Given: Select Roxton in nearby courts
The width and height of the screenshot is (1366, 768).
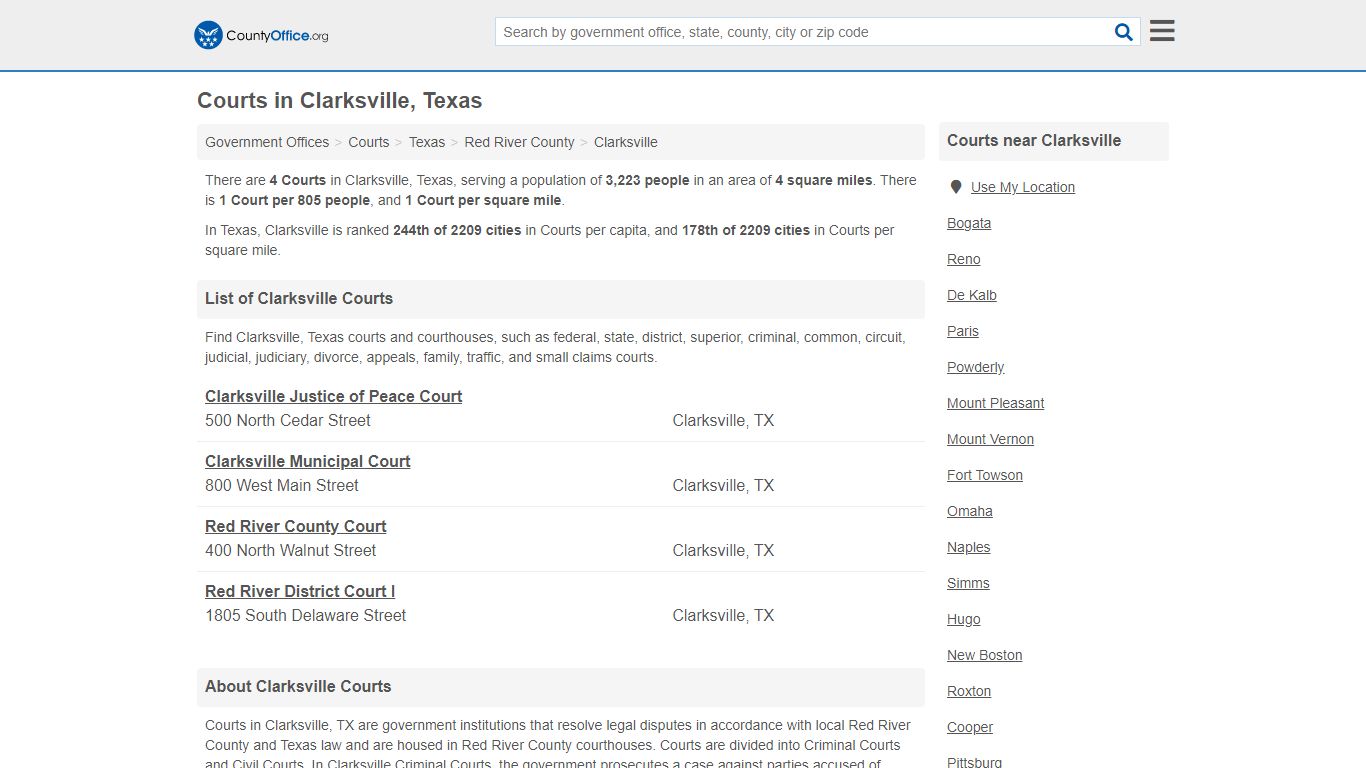Looking at the screenshot, I should 969,691.
